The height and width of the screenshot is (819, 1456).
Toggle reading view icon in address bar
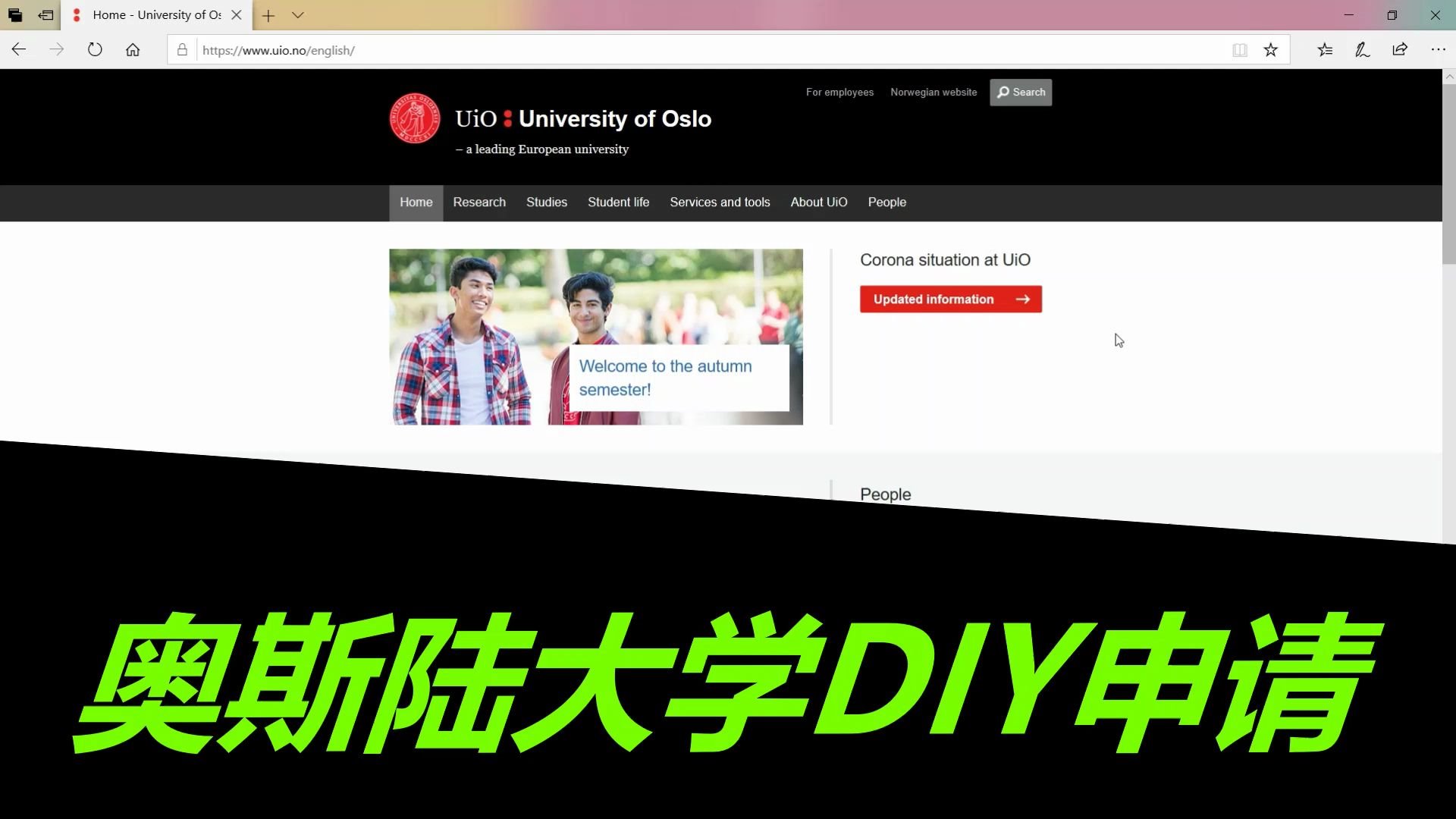point(1240,50)
